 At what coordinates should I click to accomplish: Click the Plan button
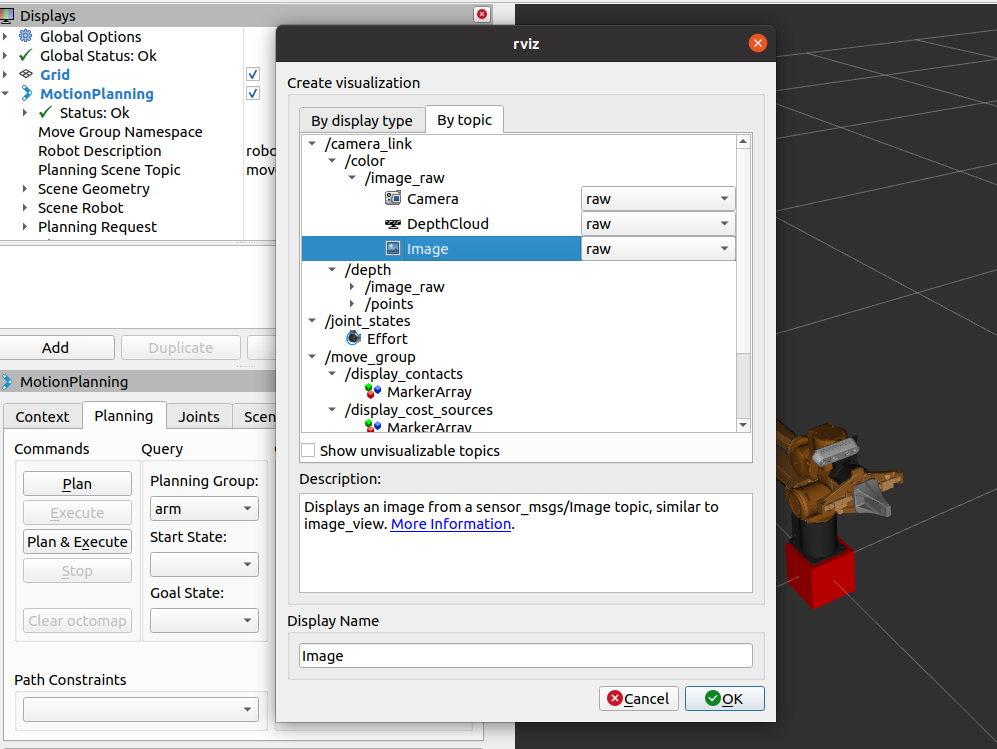[77, 484]
